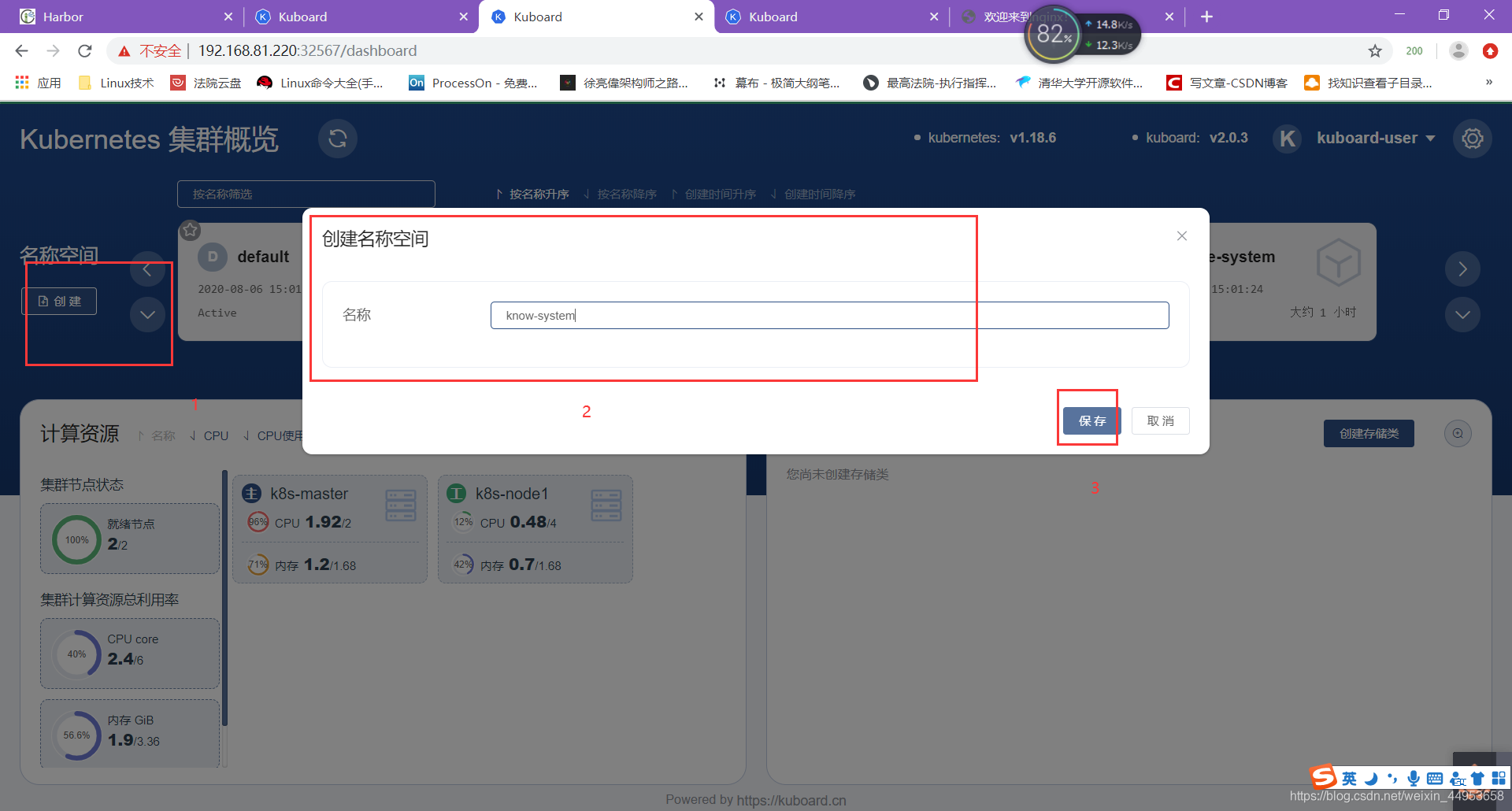1512x811 pixels.
Task: Close the create namespace dialog
Action: (1182, 236)
